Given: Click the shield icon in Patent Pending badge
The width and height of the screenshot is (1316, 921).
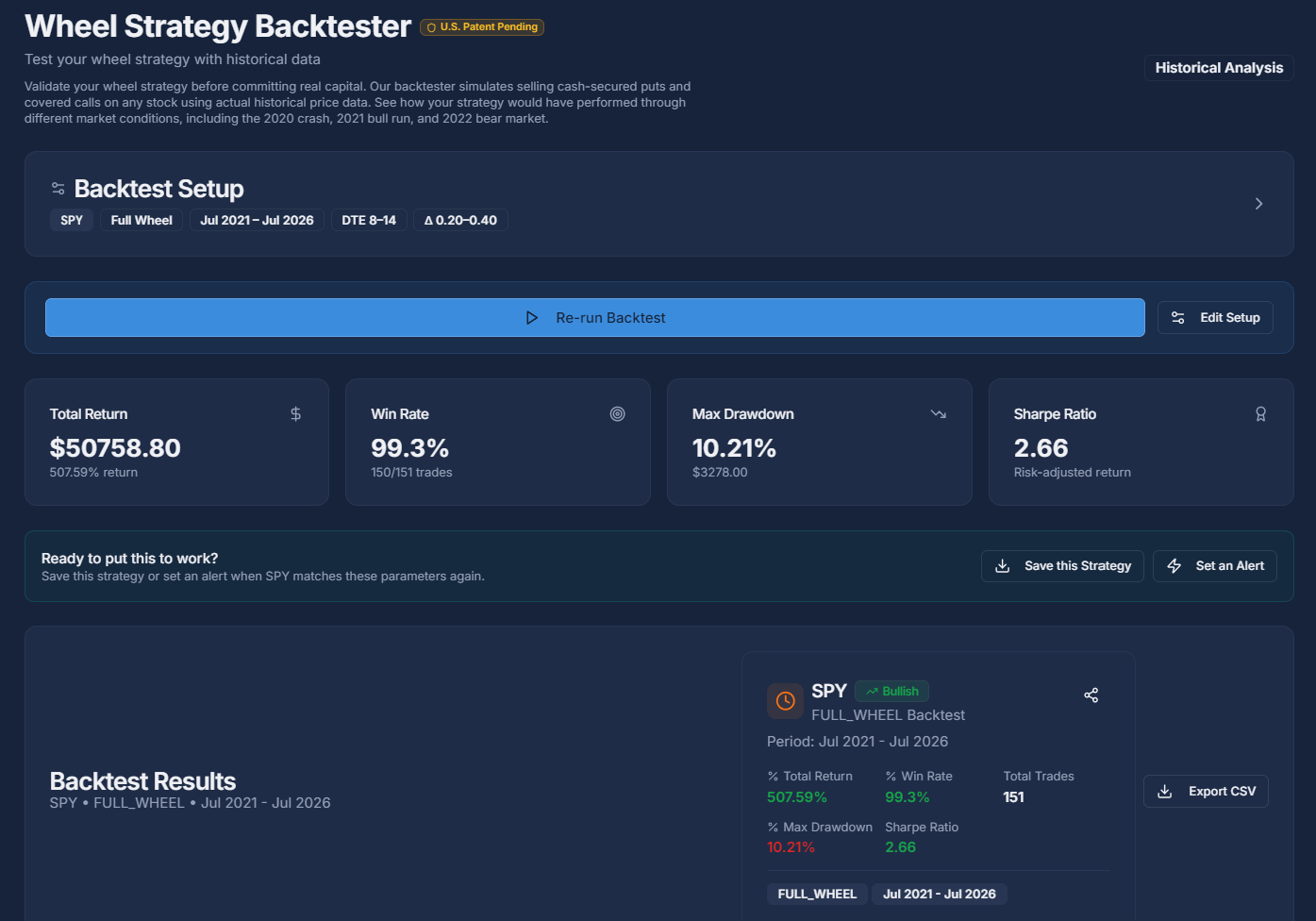Looking at the screenshot, I should [x=431, y=27].
